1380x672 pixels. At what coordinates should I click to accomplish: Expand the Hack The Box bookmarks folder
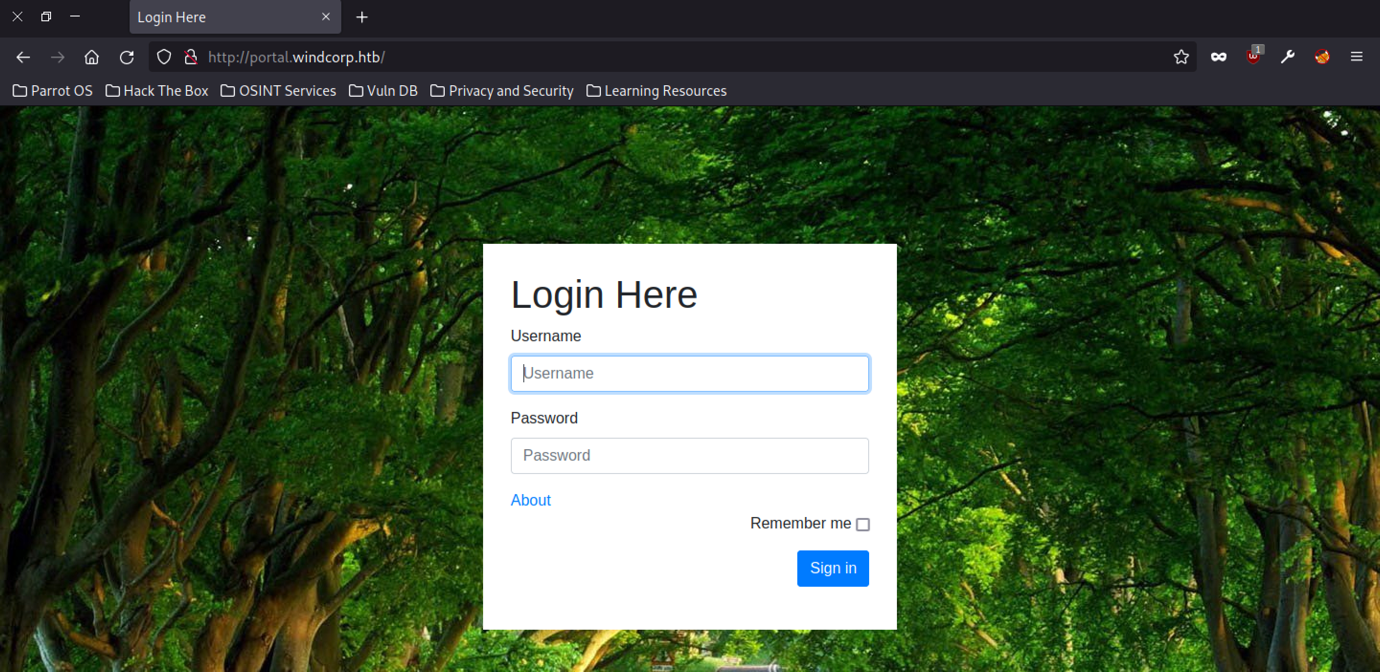click(157, 91)
